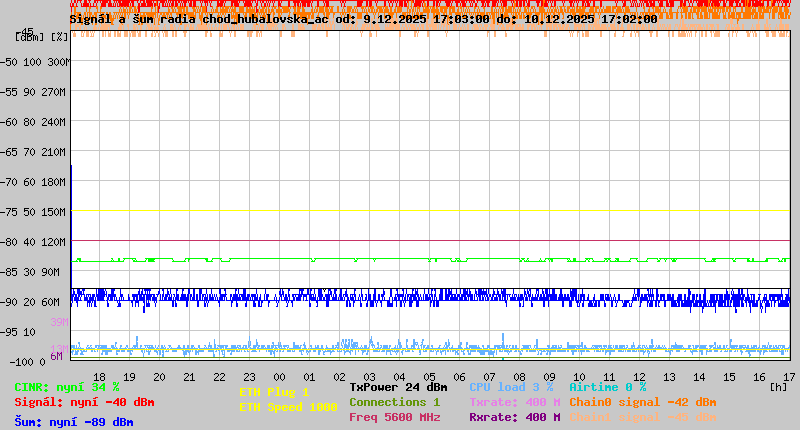Screen dimensions: 800x430
Task: Select the blue Šum legend entry
Action: click(x=73, y=422)
